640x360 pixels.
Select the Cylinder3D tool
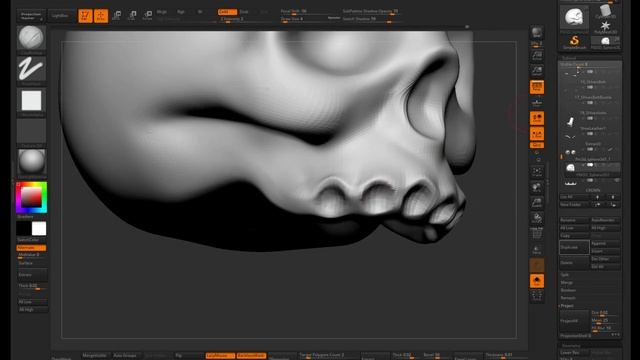click(605, 11)
